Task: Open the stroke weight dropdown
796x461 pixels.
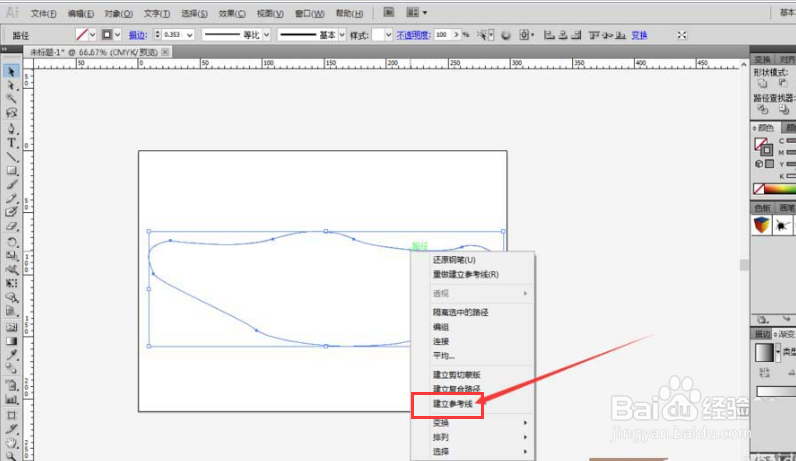Action: [189, 35]
